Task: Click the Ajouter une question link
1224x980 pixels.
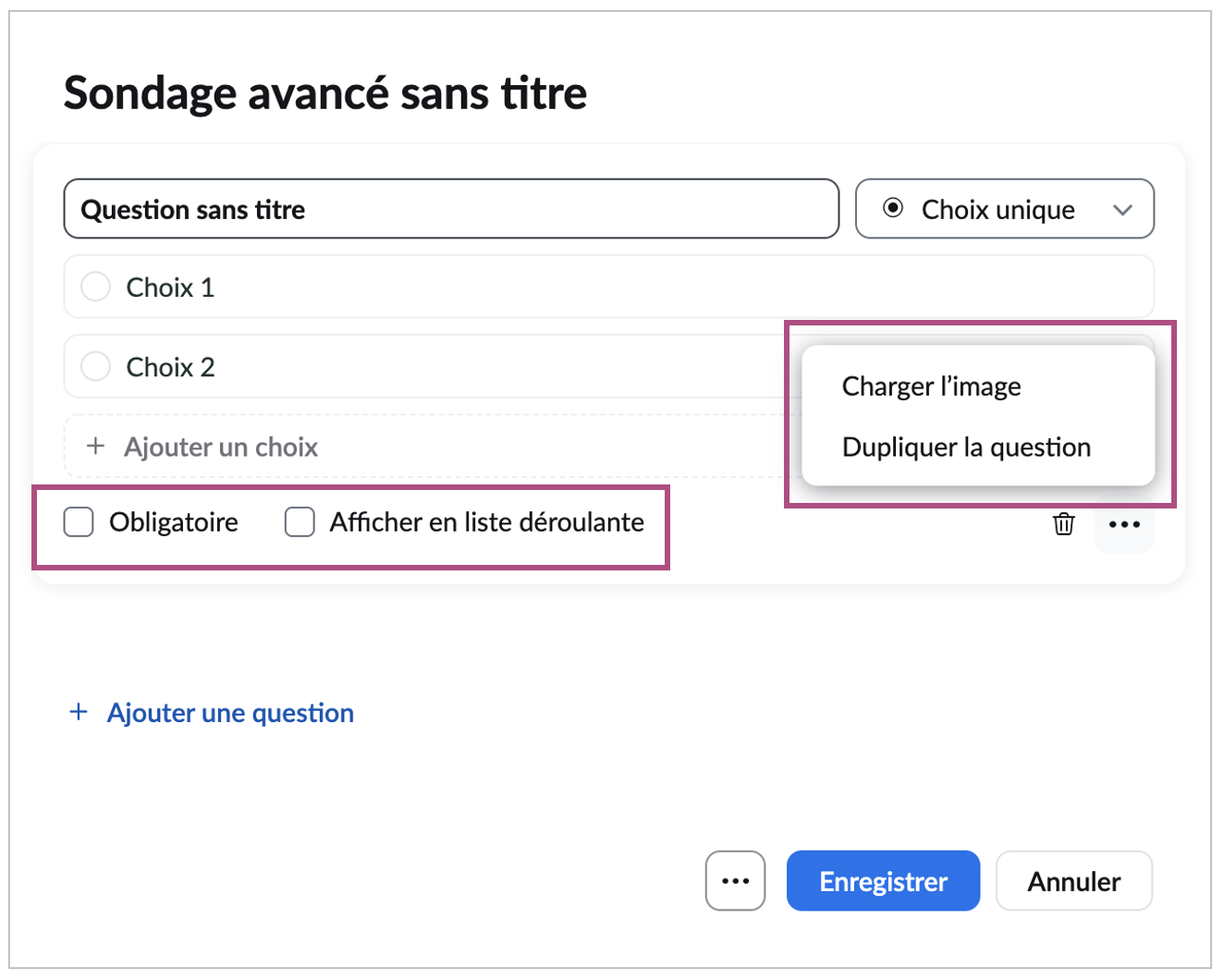Action: coord(230,713)
